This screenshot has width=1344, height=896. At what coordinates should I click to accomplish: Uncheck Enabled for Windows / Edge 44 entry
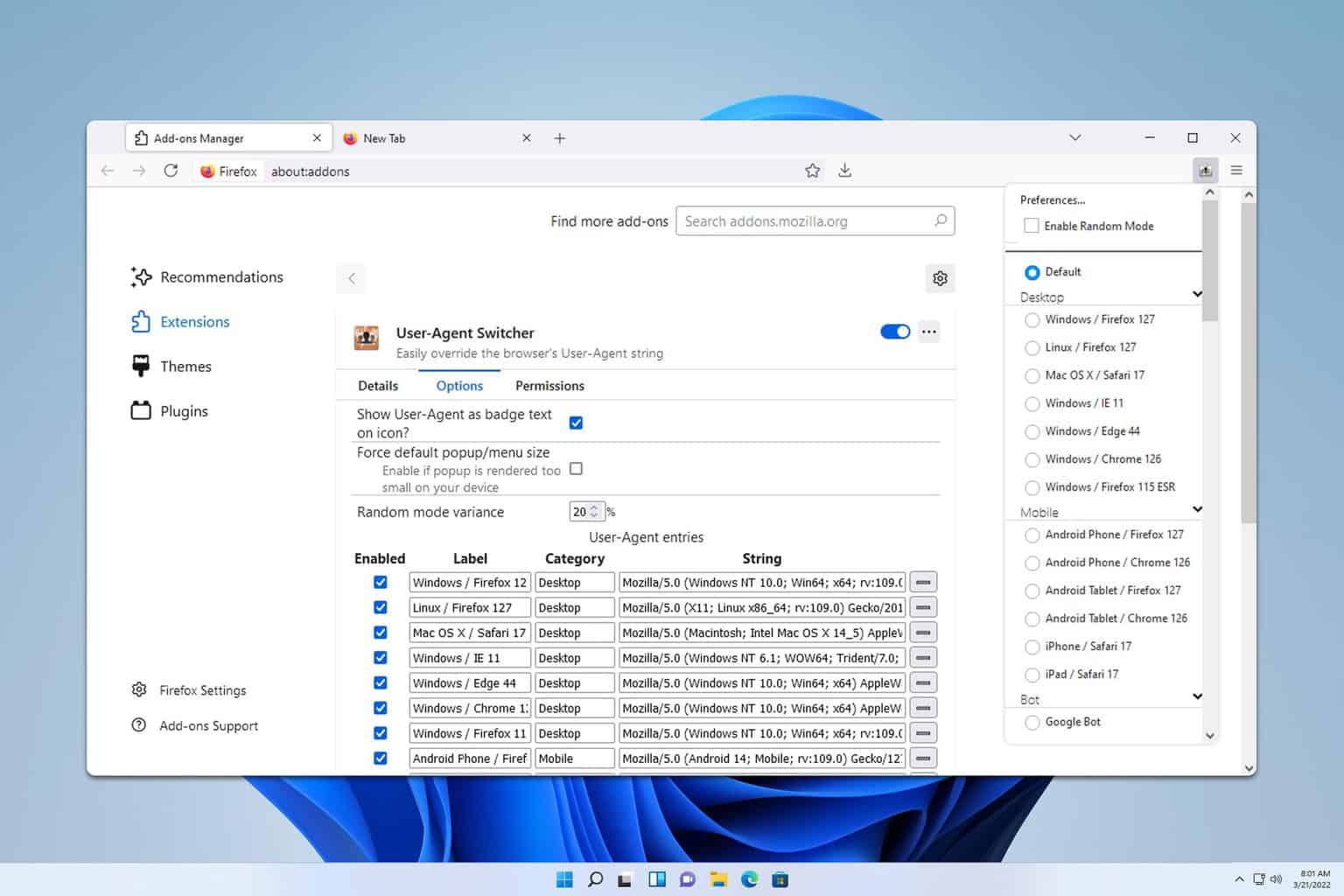[x=381, y=682]
